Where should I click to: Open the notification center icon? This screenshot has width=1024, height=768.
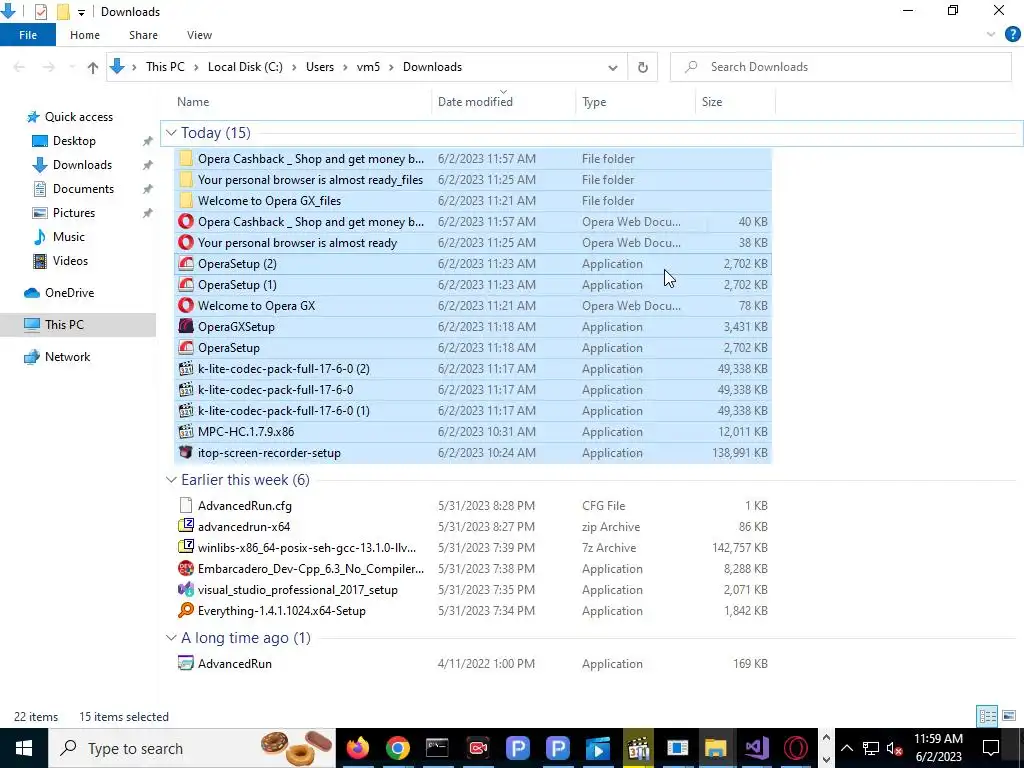tap(991, 748)
